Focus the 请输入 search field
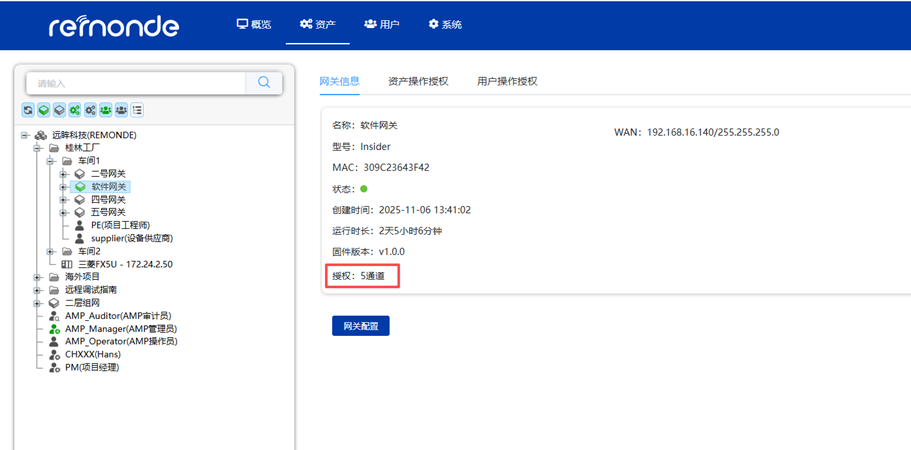911x450 pixels. tap(136, 83)
